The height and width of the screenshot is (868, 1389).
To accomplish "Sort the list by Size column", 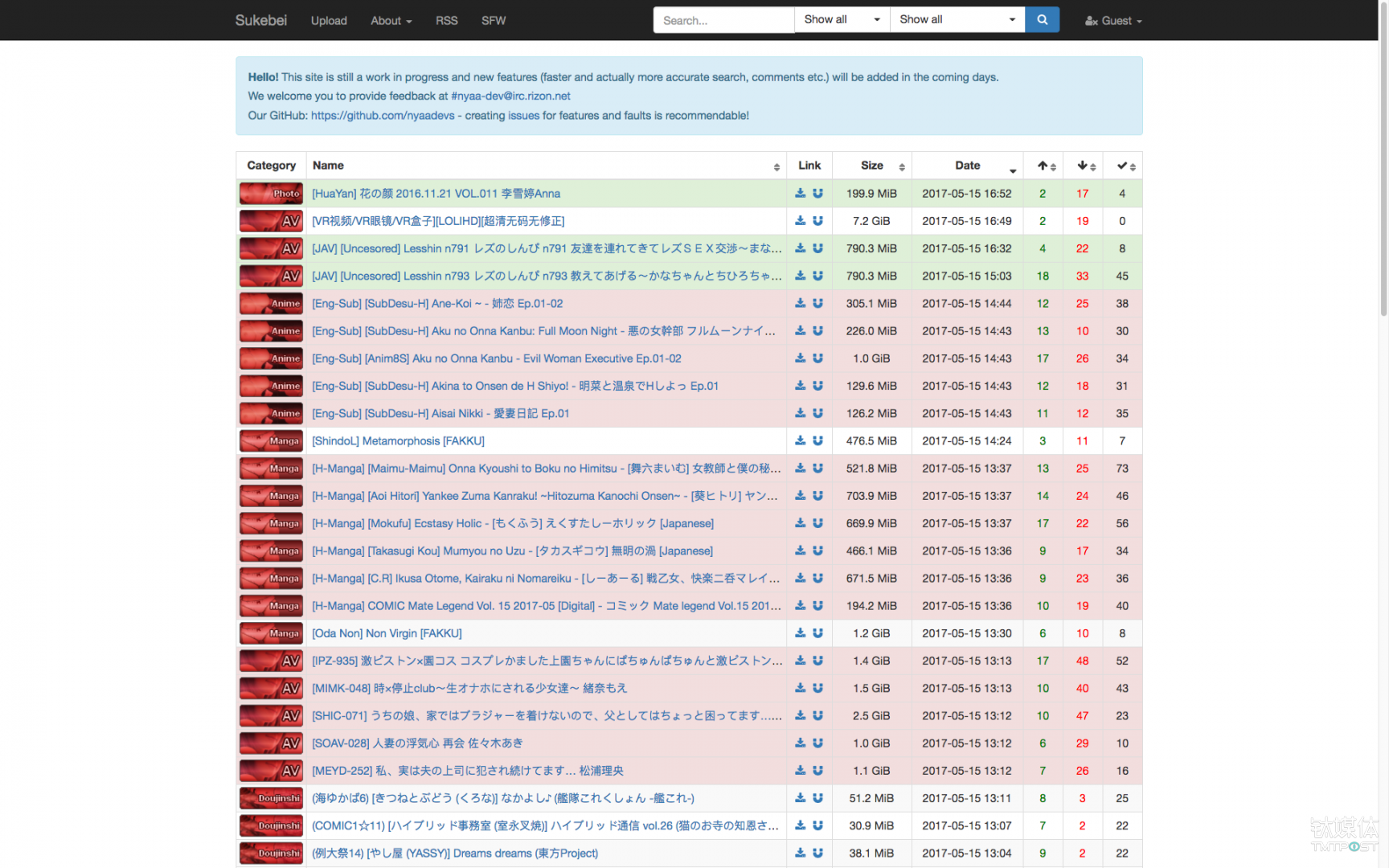I will [x=873, y=166].
